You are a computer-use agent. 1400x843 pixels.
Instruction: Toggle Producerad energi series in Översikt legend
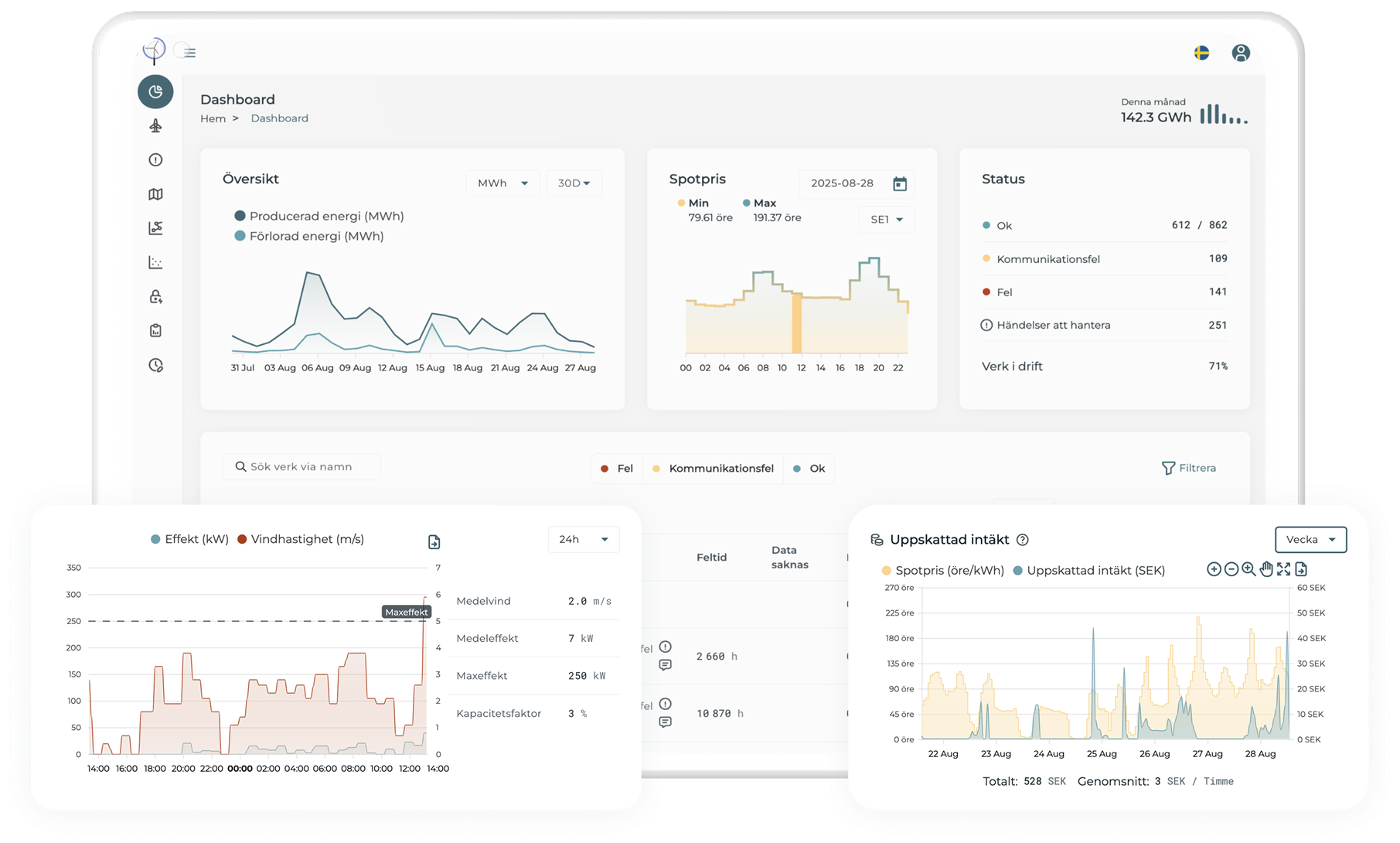click(x=318, y=217)
